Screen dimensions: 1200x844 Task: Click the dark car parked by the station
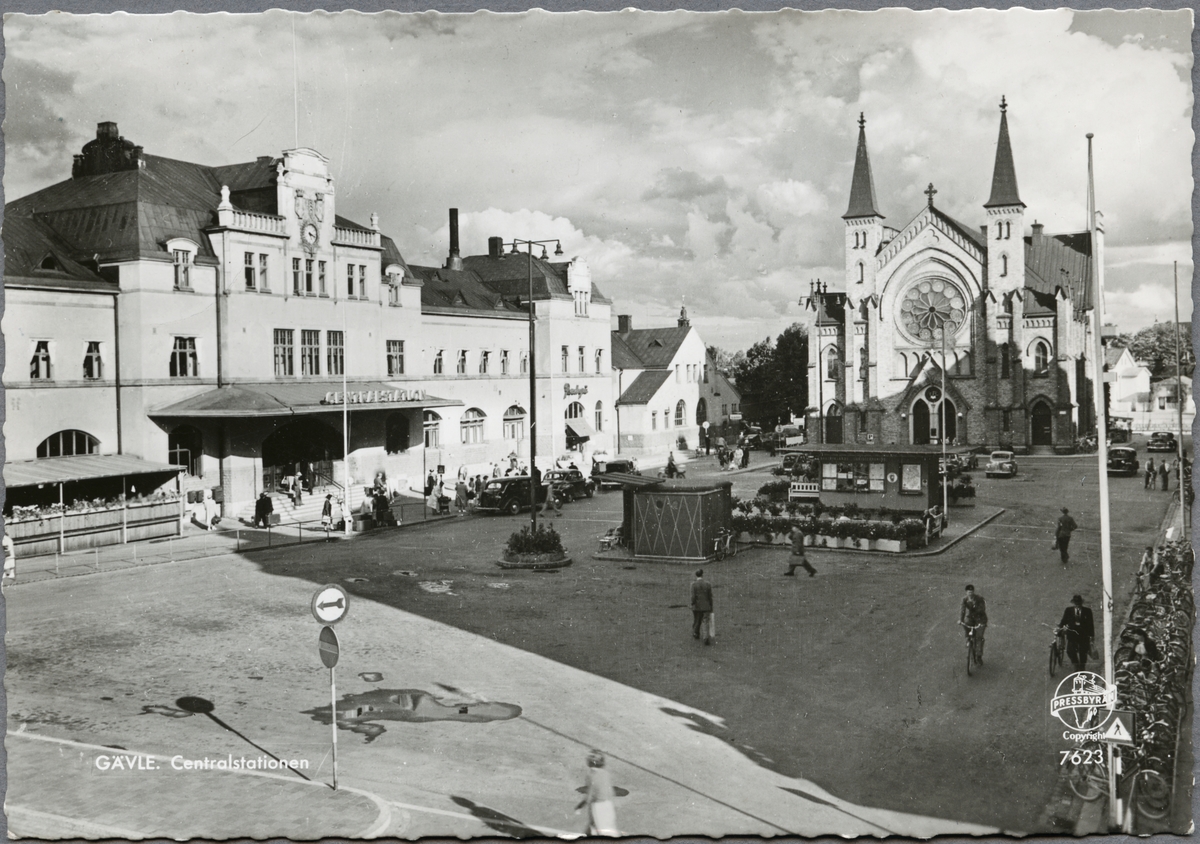point(506,494)
